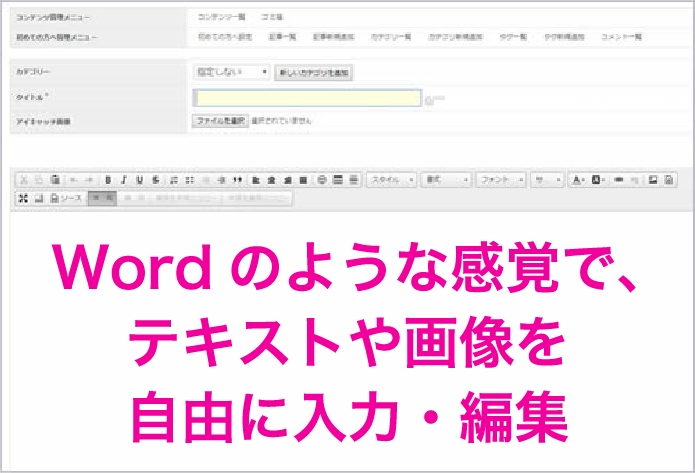The height and width of the screenshot is (473, 695).
Task: Increase indent in the editor
Action: (222, 180)
